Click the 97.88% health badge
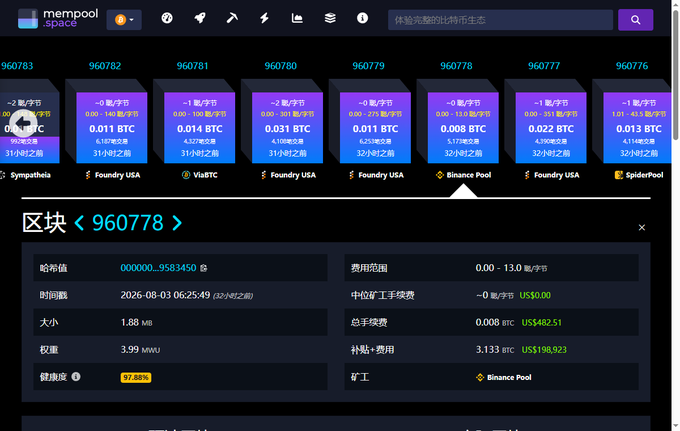 pyautogui.click(x=136, y=377)
